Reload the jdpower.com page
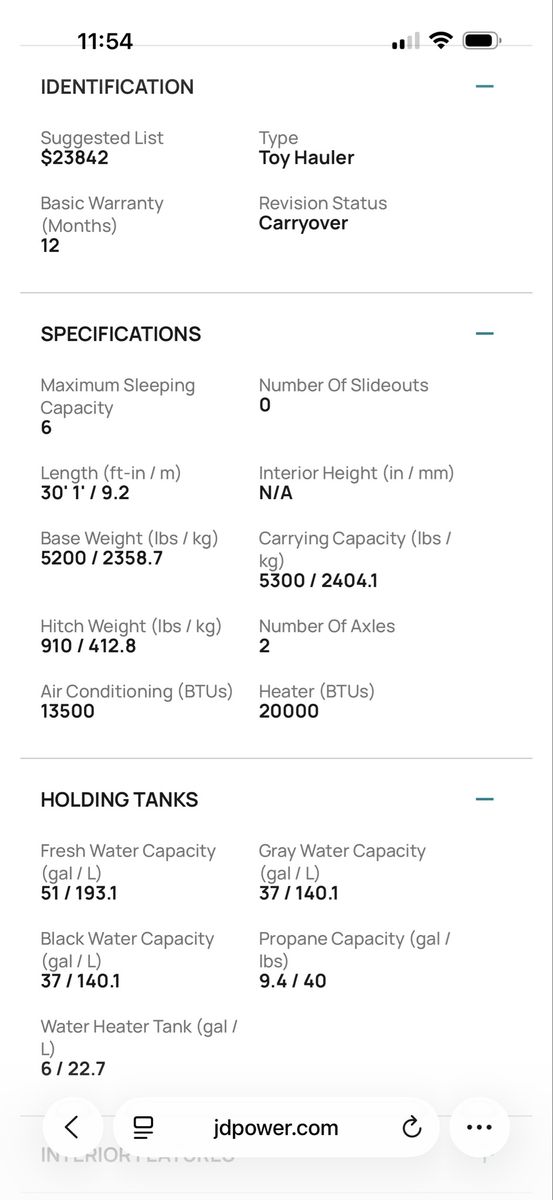 click(x=411, y=1128)
